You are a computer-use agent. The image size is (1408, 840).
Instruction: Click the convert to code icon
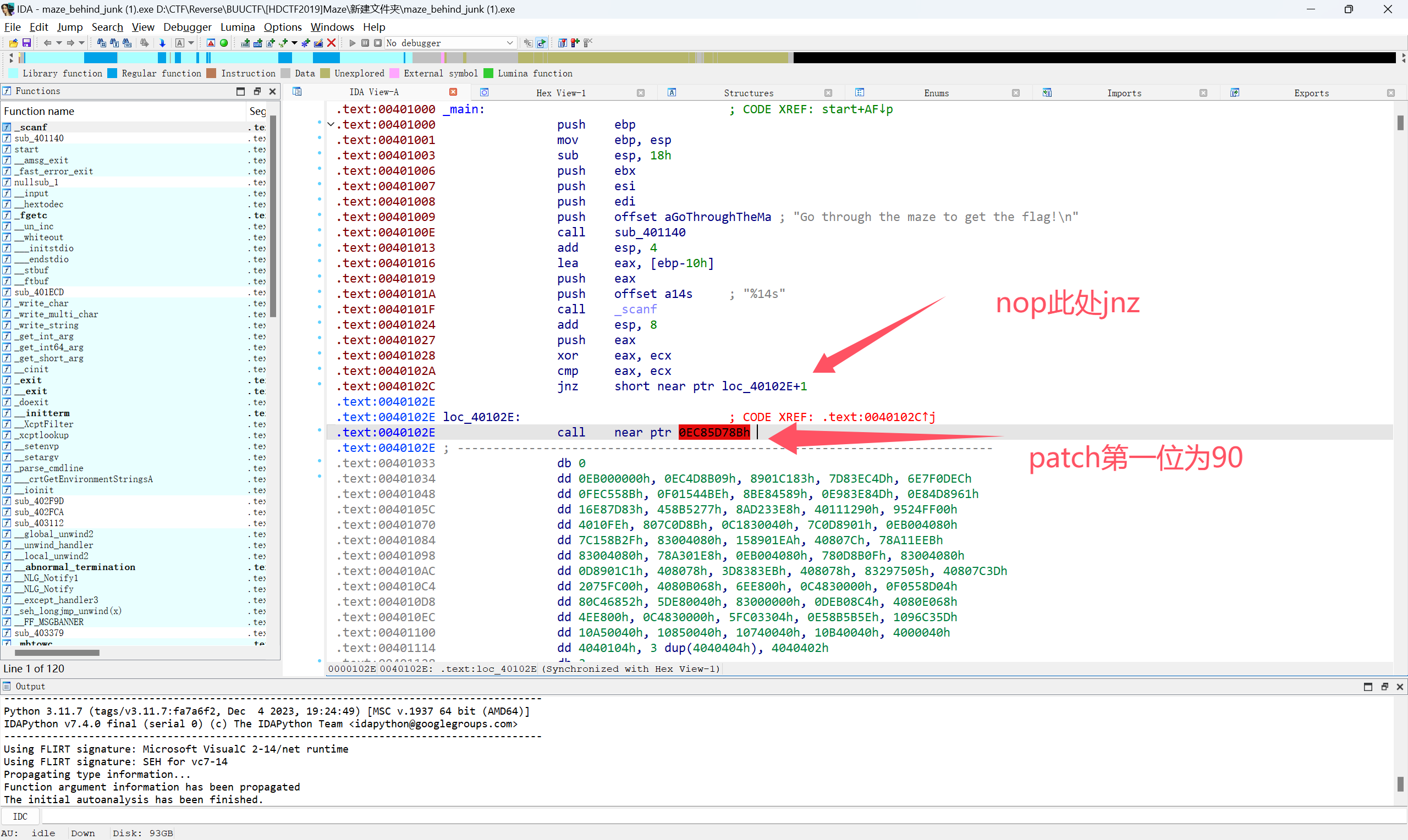245,42
